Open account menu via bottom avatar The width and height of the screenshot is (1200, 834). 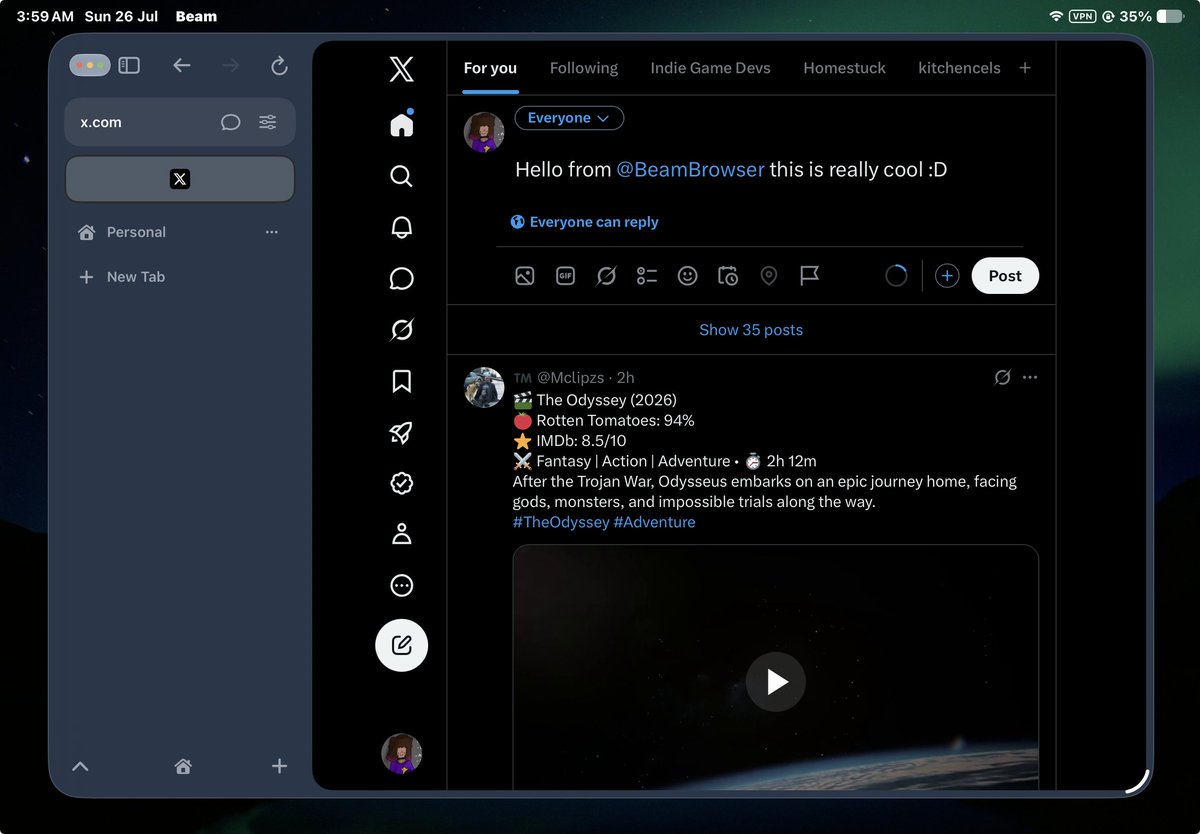(401, 754)
